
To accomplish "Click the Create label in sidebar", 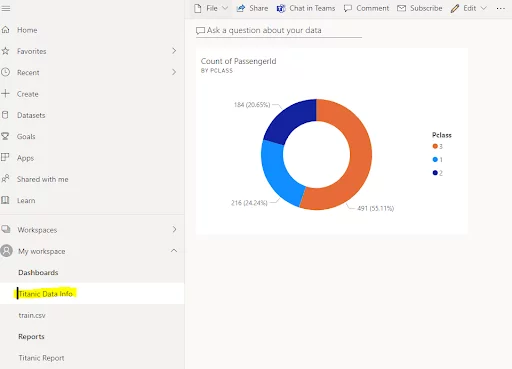I will coord(28,94).
